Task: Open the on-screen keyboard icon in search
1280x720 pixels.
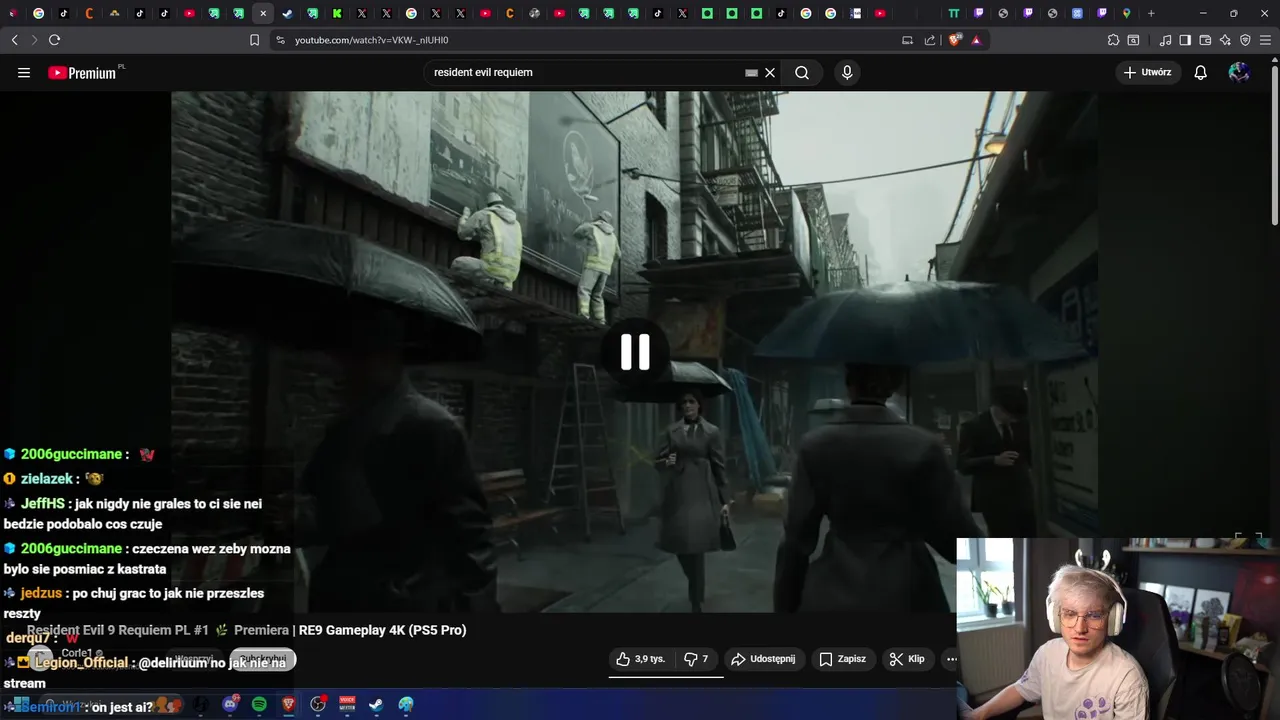Action: [751, 72]
